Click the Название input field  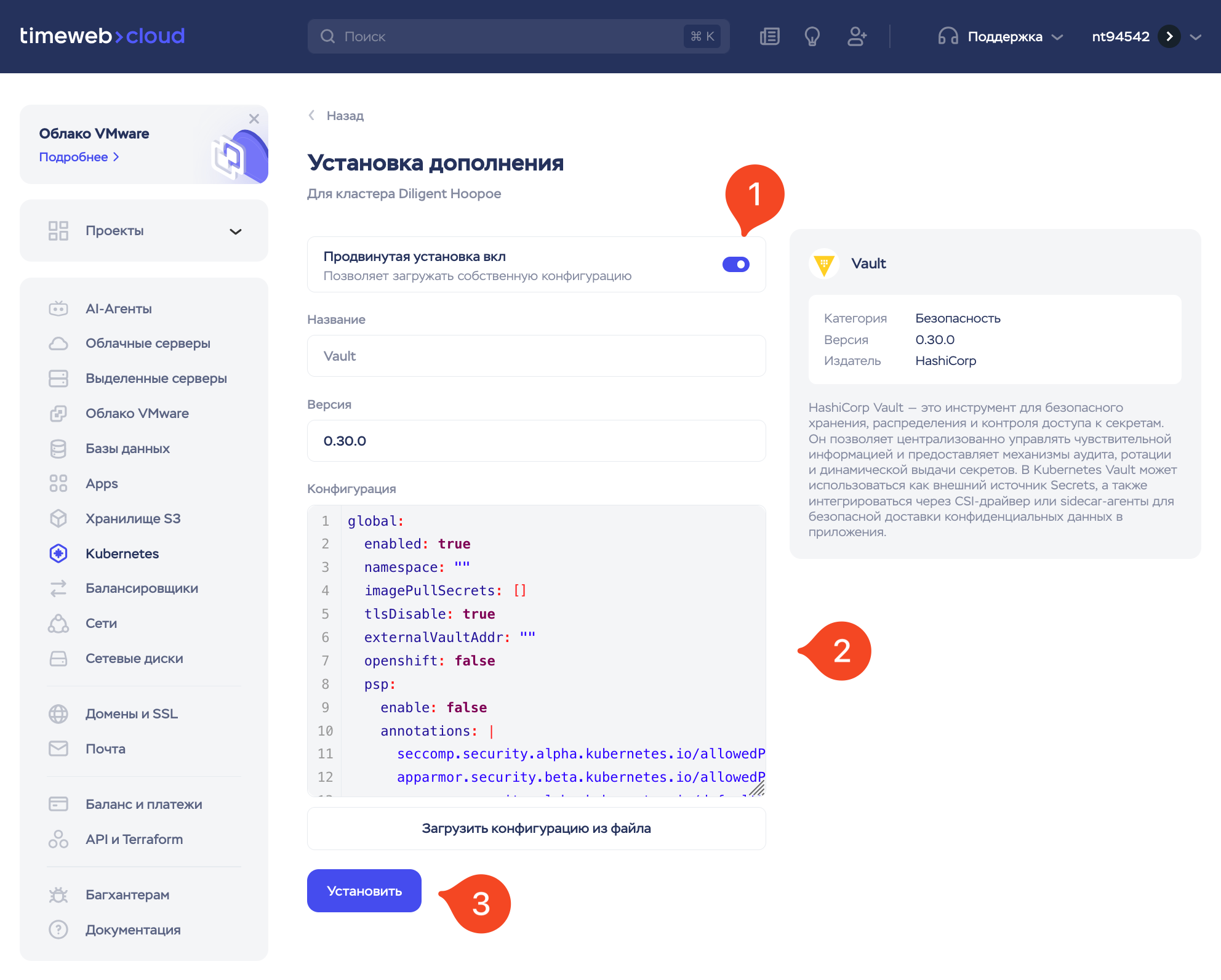coord(536,356)
